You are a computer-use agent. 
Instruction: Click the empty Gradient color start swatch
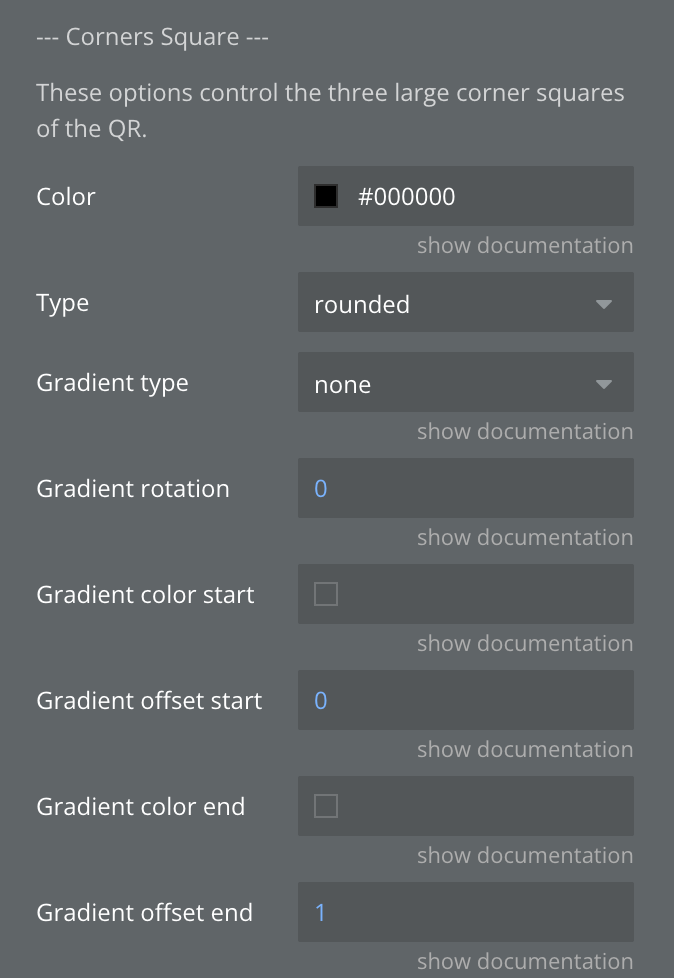click(x=326, y=595)
